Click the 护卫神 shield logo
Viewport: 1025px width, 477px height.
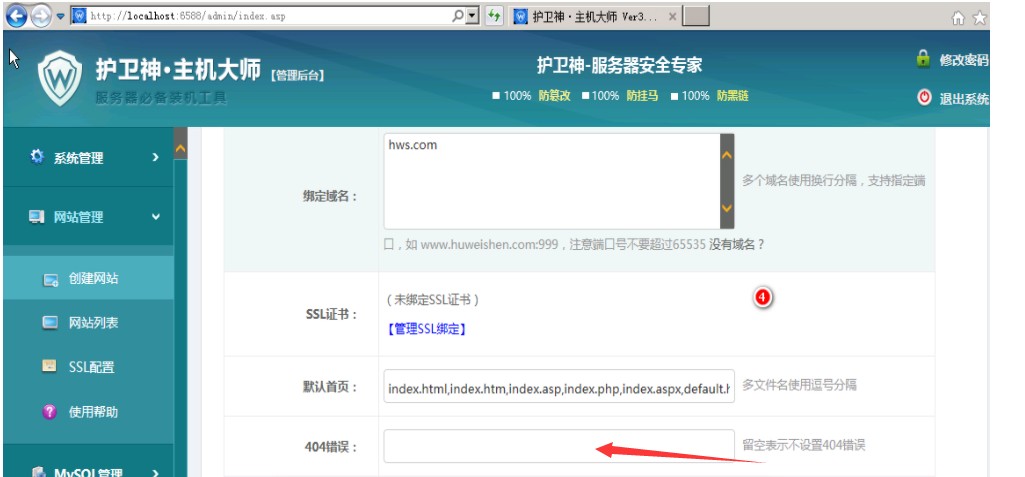[x=60, y=78]
